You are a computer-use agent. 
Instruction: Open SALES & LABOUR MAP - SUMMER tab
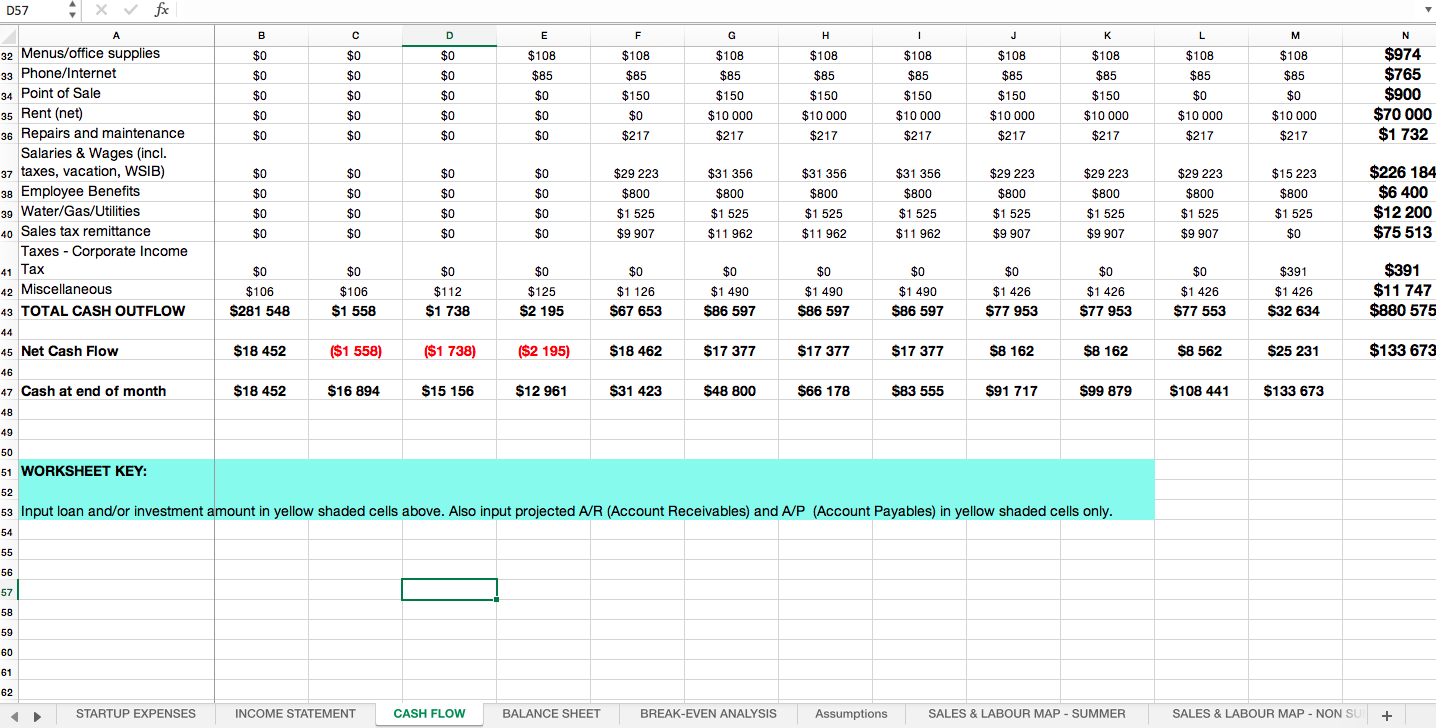(1027, 714)
